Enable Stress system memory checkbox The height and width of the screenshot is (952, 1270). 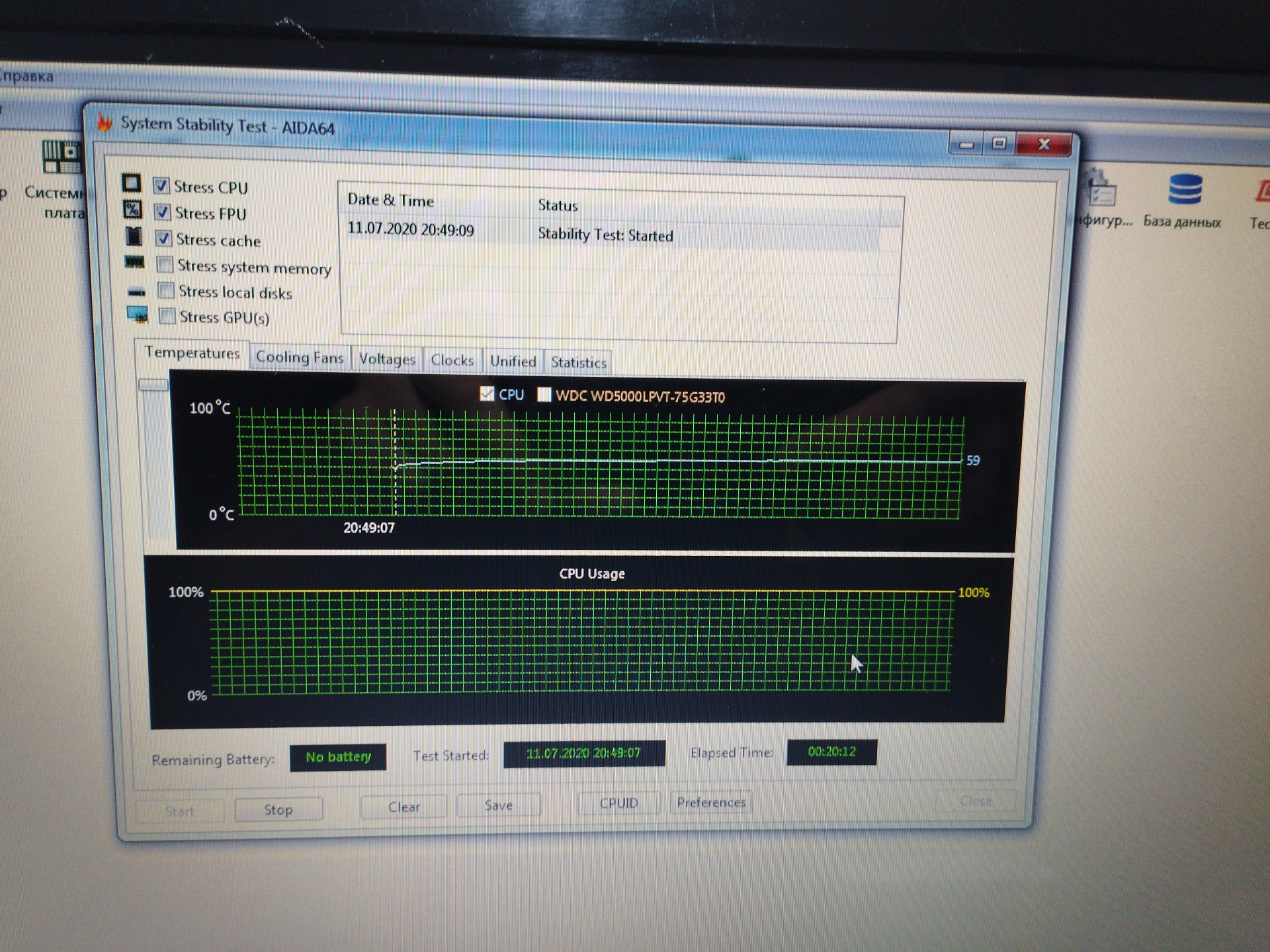165,265
